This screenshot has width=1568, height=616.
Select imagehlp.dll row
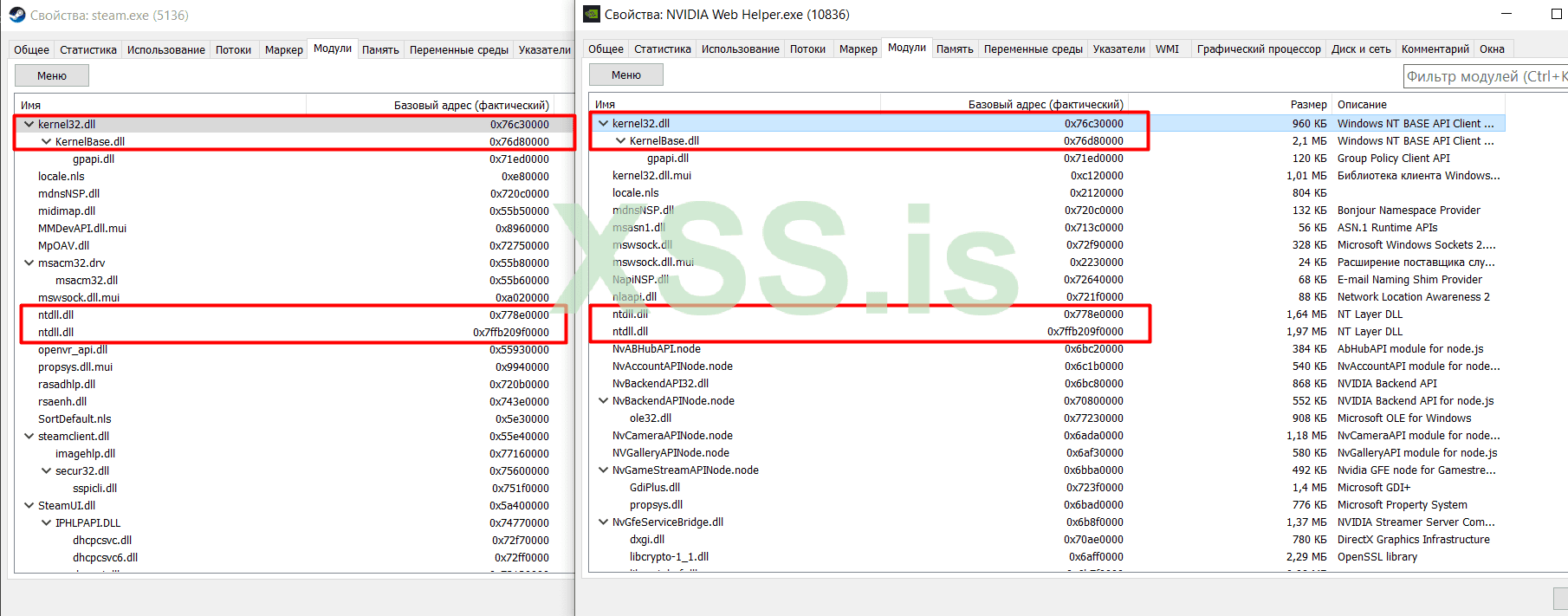[x=295, y=453]
